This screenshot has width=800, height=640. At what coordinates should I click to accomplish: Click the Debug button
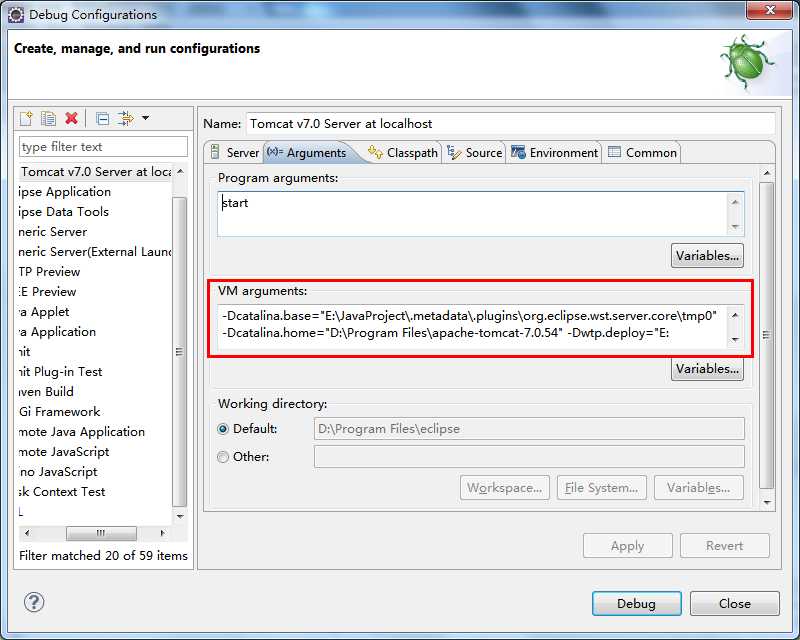(x=636, y=603)
